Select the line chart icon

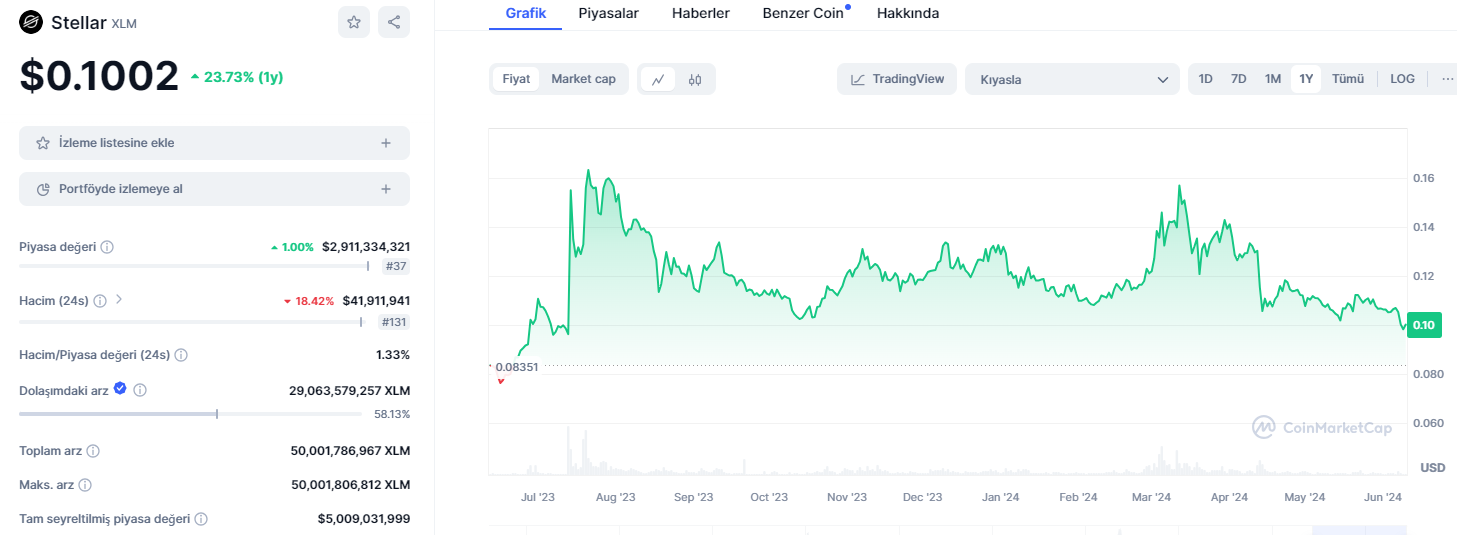click(658, 79)
